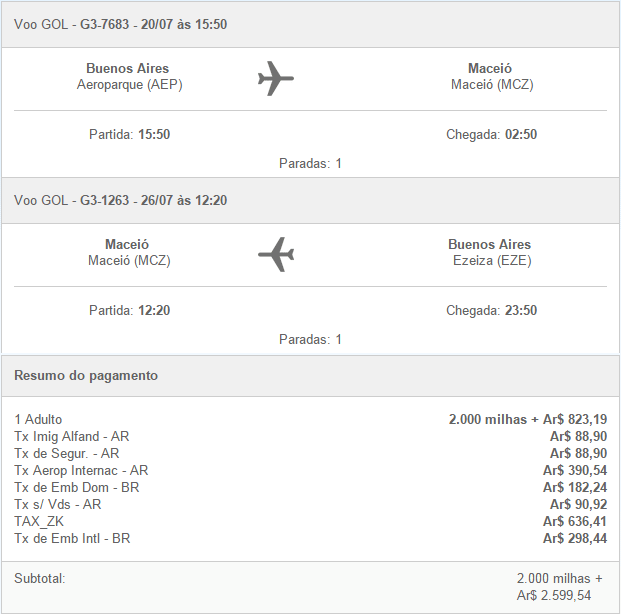Viewport: 621px width, 614px height.
Task: Click the Ezeiza (EZE) arrival airport
Action: pyautogui.click(x=492, y=261)
